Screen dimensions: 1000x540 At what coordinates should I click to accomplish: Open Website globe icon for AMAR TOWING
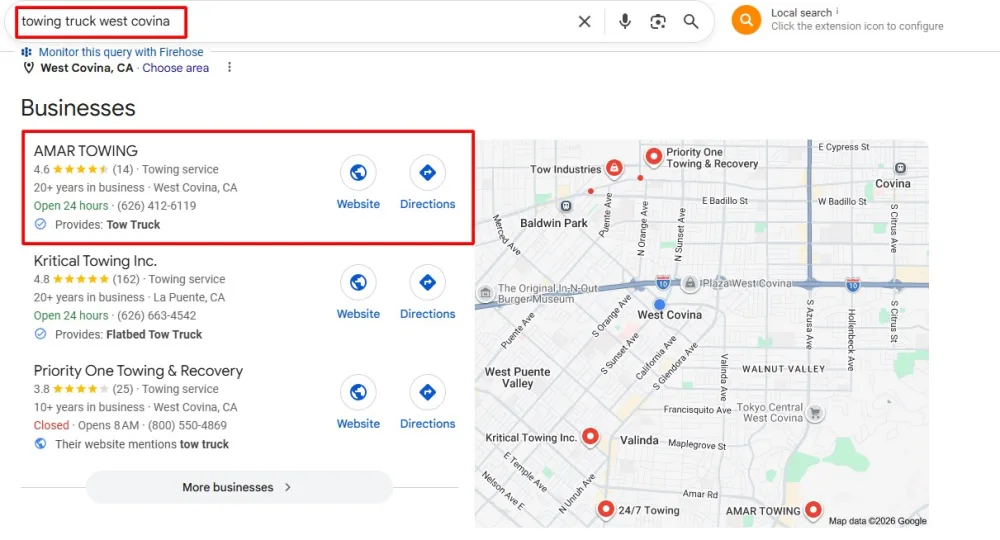pyautogui.click(x=358, y=172)
